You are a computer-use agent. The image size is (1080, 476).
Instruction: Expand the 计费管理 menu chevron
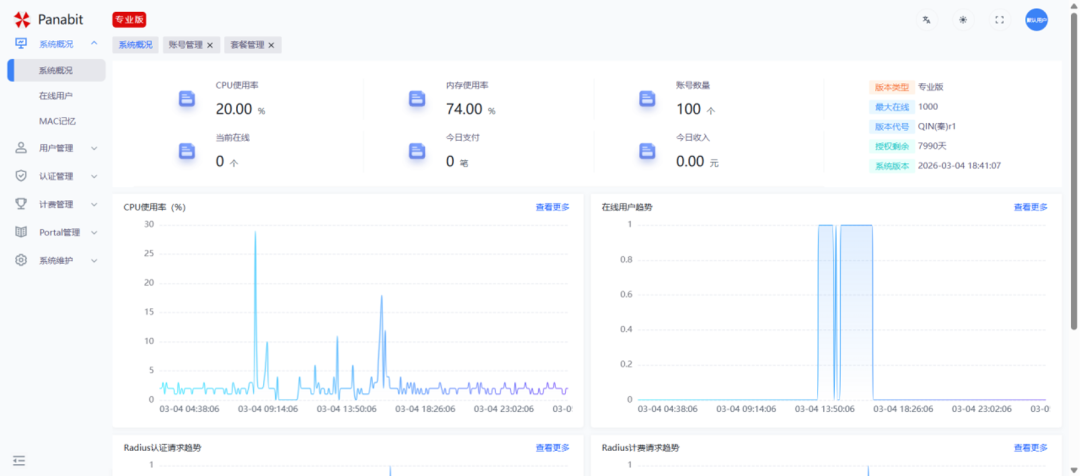(94, 204)
